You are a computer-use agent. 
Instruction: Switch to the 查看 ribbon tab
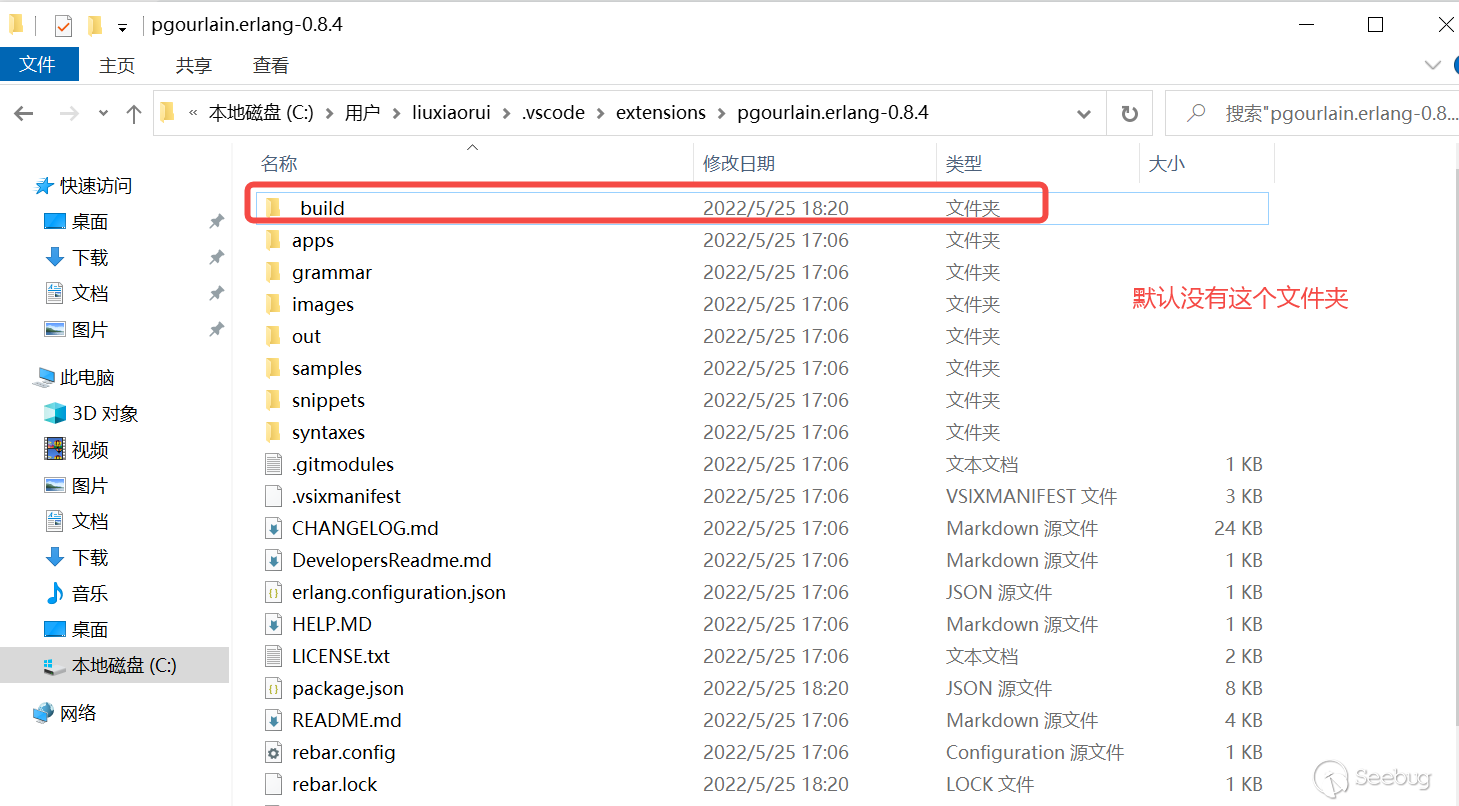[x=271, y=65]
